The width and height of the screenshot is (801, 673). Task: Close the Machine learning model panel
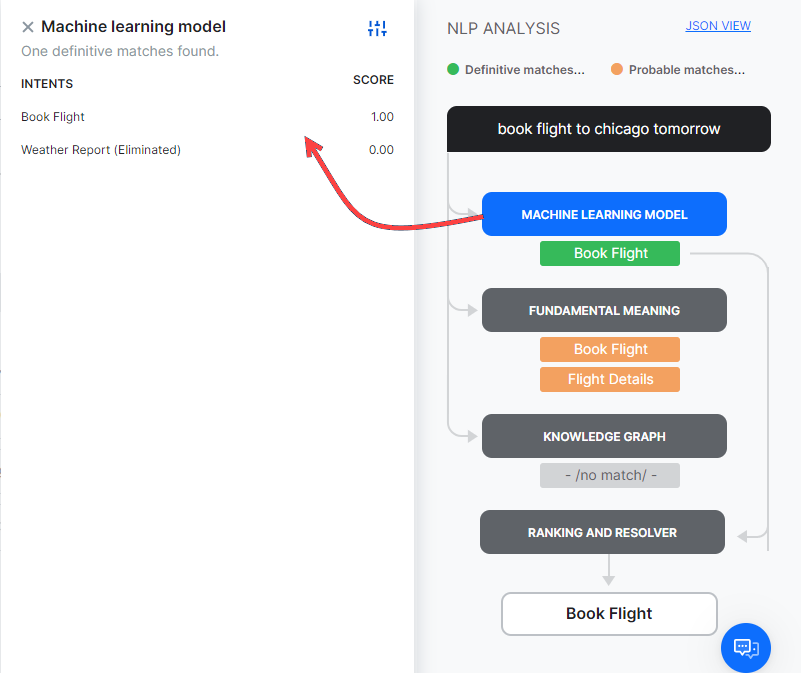28,28
